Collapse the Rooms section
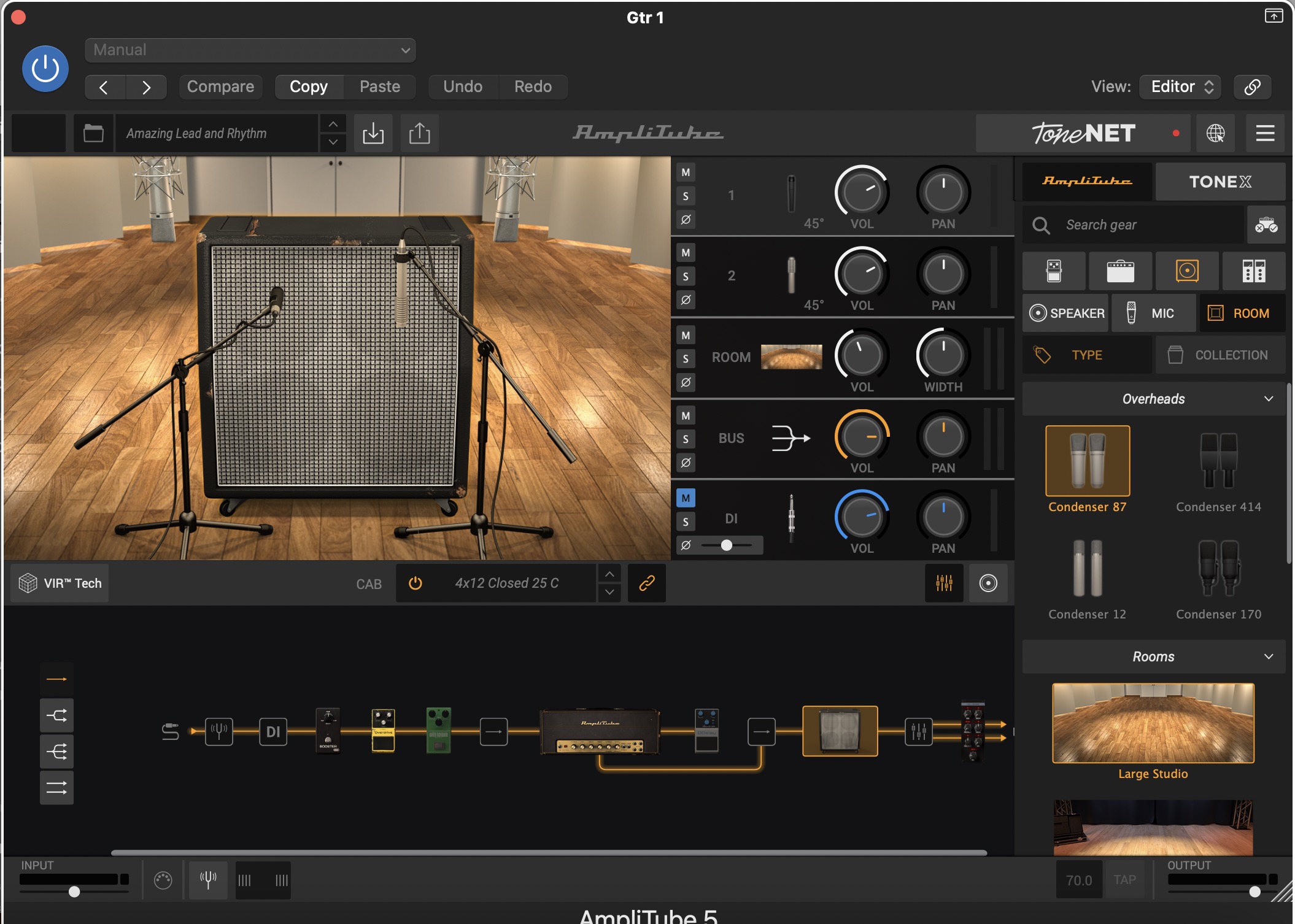Image resolution: width=1295 pixels, height=924 pixels. pyautogui.click(x=1153, y=656)
